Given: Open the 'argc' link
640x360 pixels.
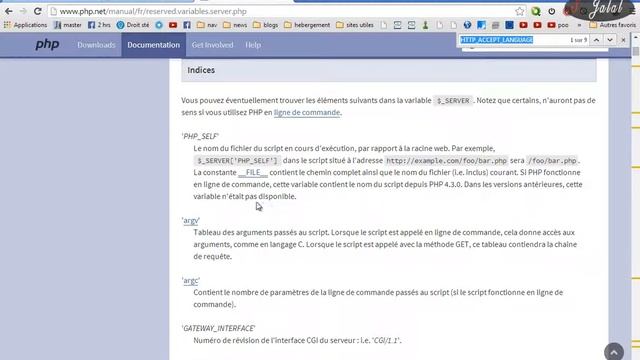Looking at the screenshot, I should [x=191, y=280].
